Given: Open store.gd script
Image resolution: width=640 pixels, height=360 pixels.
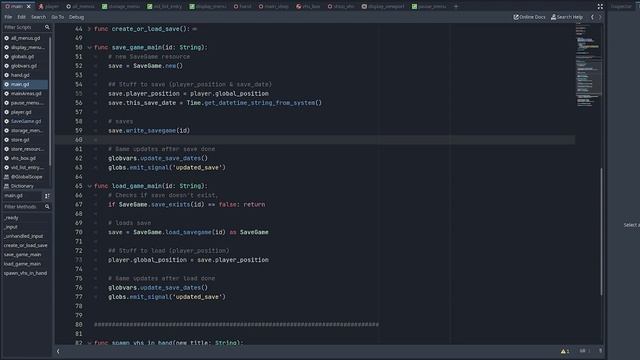Looking at the screenshot, I should 25,140.
